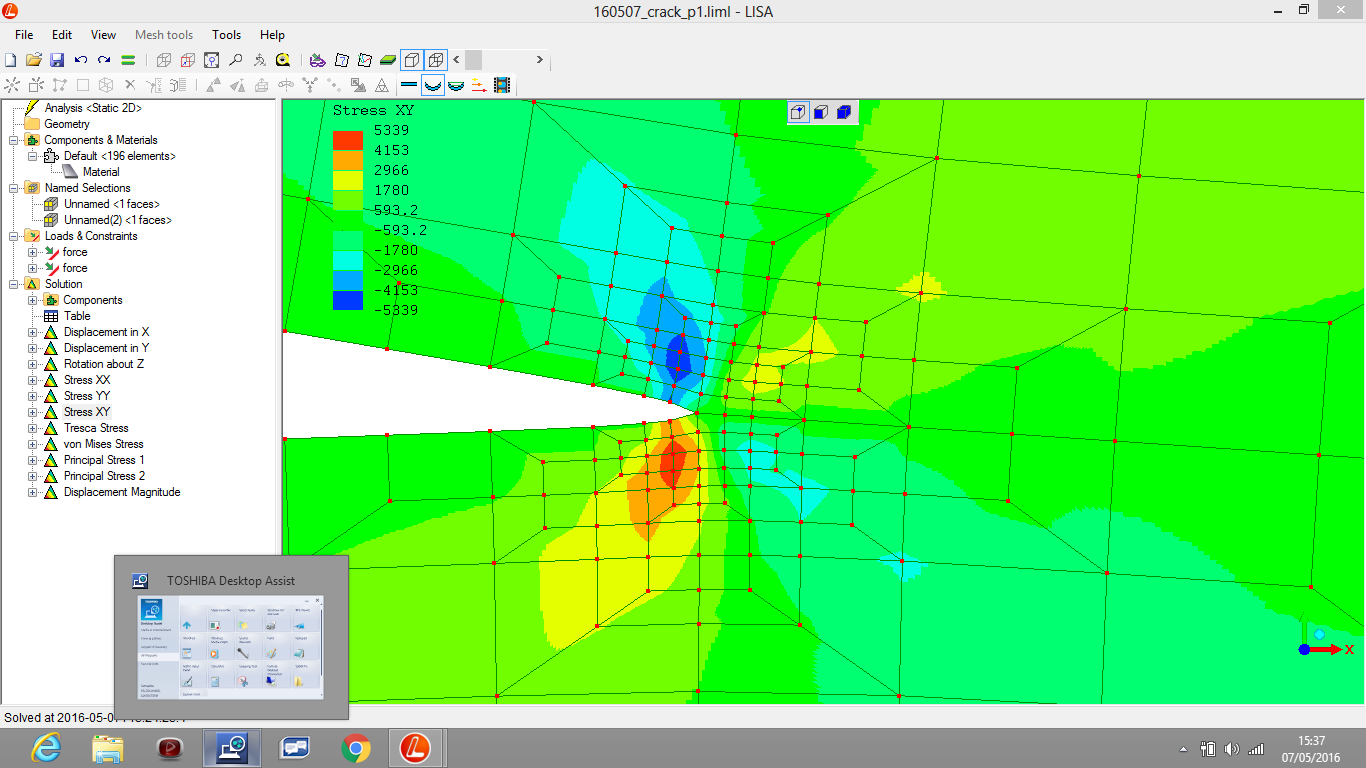This screenshot has width=1366, height=768.
Task: Click the Redo arrow icon
Action: 104,60
